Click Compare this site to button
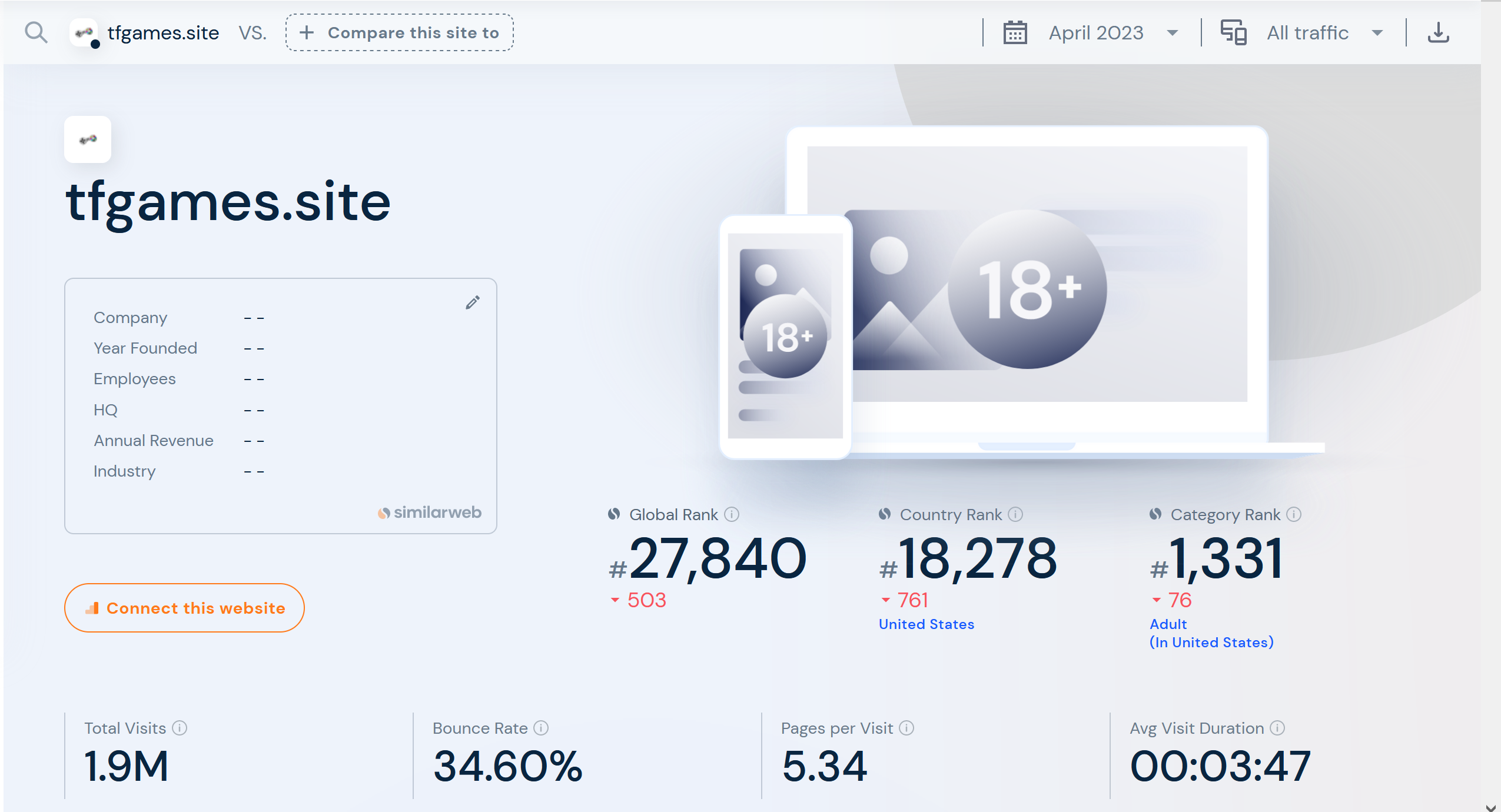Screen dimensions: 1501x812 coord(400,32)
